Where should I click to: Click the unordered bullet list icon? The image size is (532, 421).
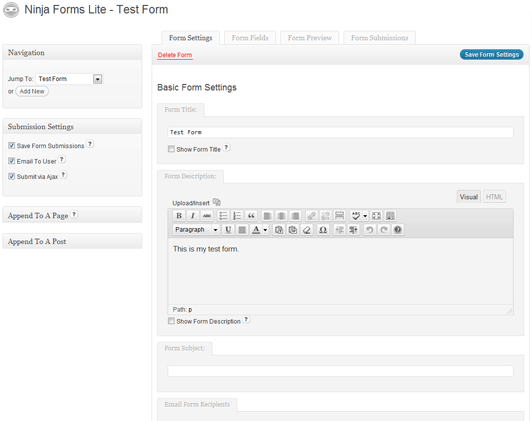pos(223,216)
